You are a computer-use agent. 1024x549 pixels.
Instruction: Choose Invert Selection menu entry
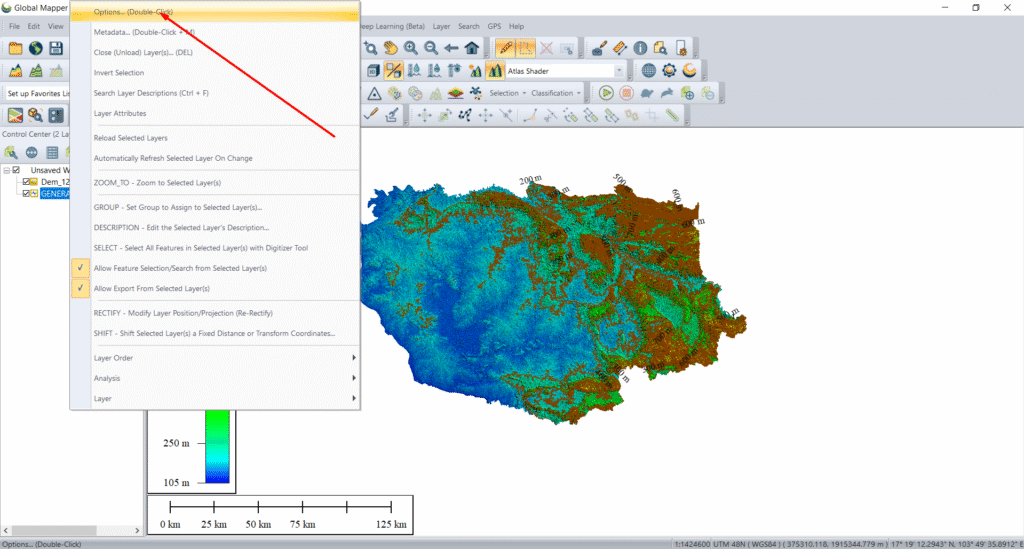215,72
